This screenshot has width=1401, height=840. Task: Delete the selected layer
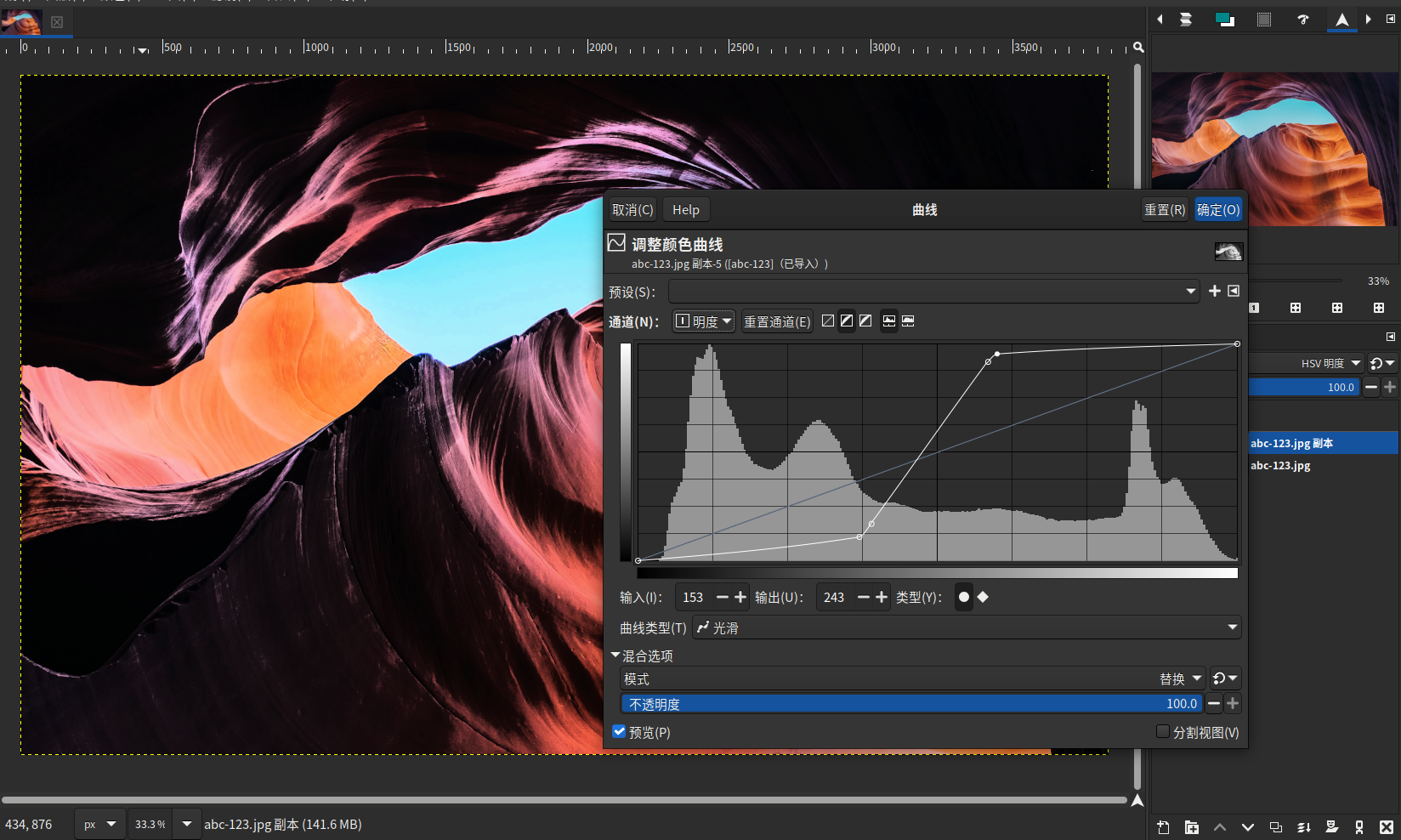1386,827
